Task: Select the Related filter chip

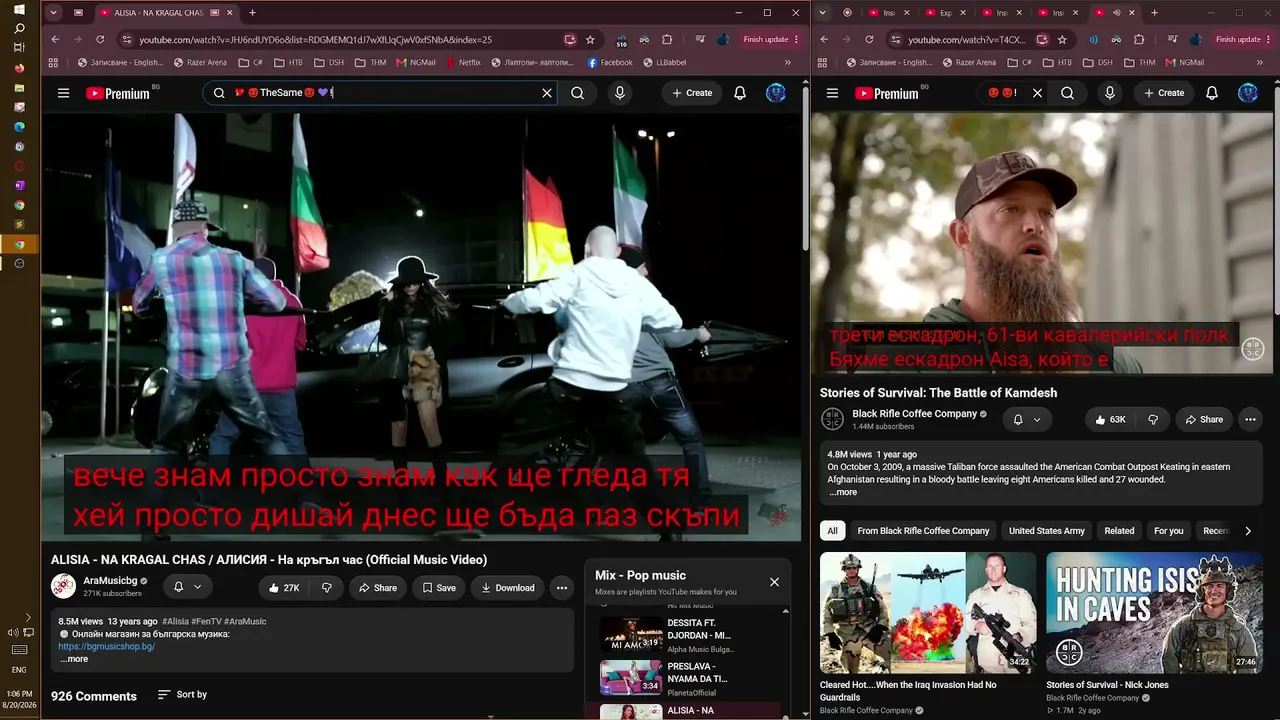Action: click(x=1119, y=531)
